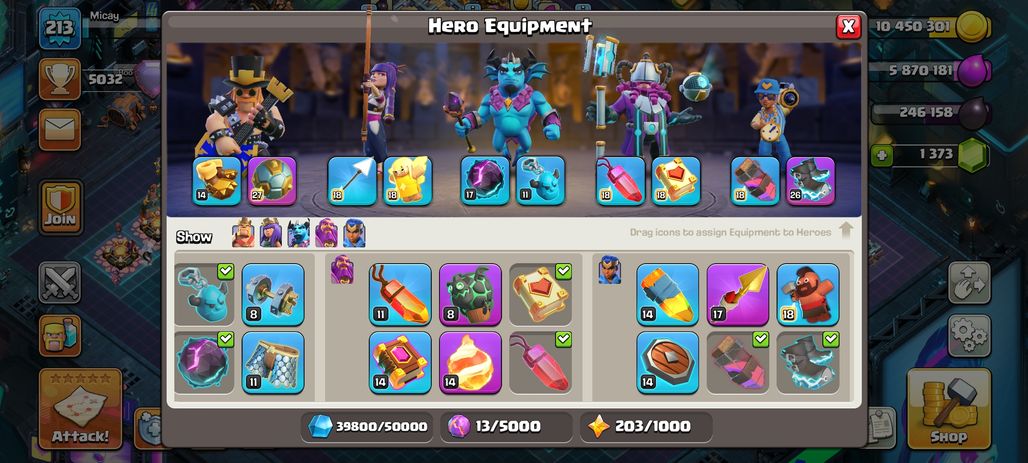Screen dimensions: 1028x463
Task: Toggle the checked Eternal Tome equipment
Action: pyautogui.click(x=540, y=294)
